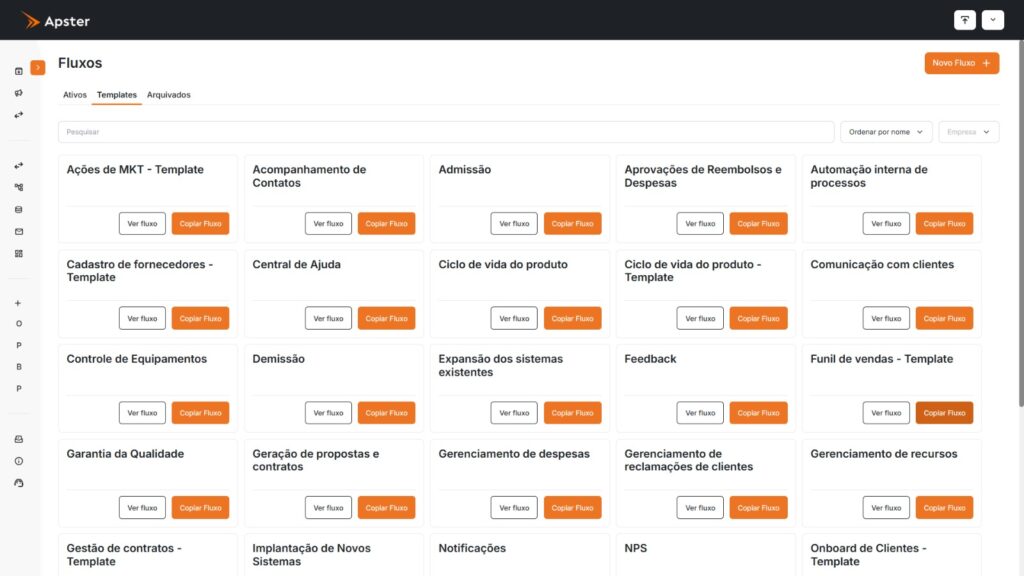Expand the sidebar with orange arrow button
The image size is (1024, 576).
point(38,67)
